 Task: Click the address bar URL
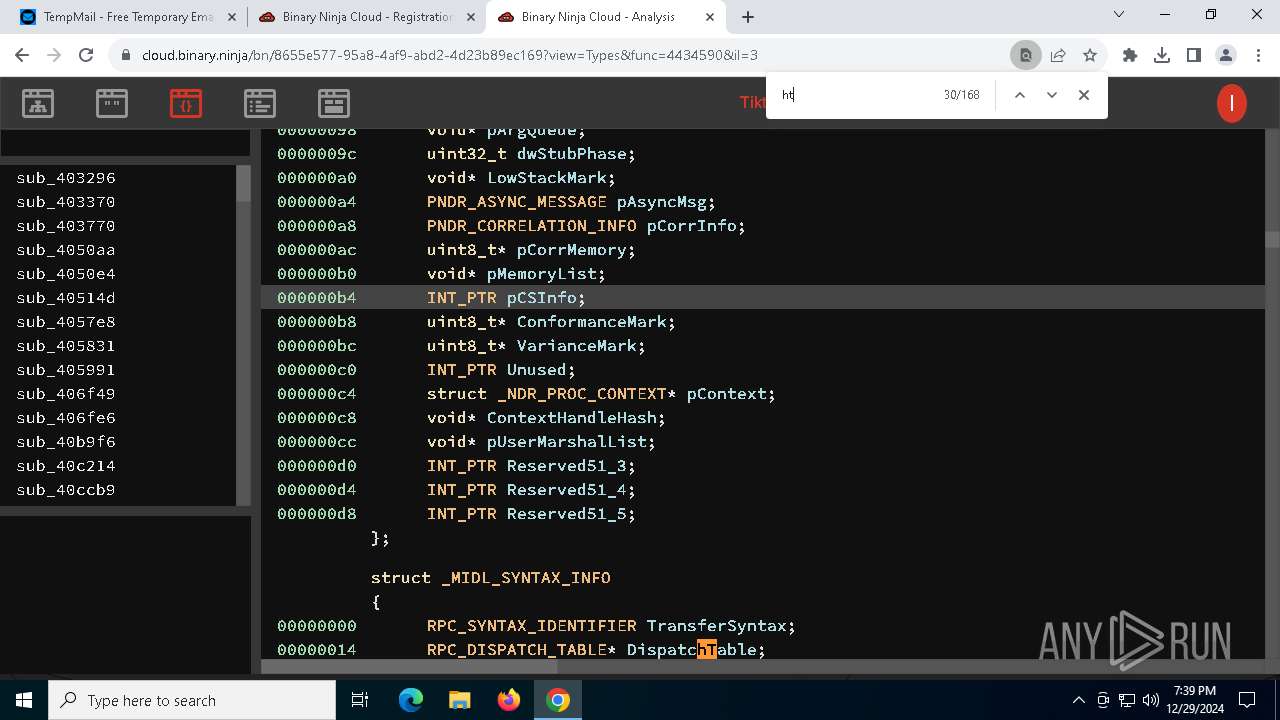coord(450,55)
